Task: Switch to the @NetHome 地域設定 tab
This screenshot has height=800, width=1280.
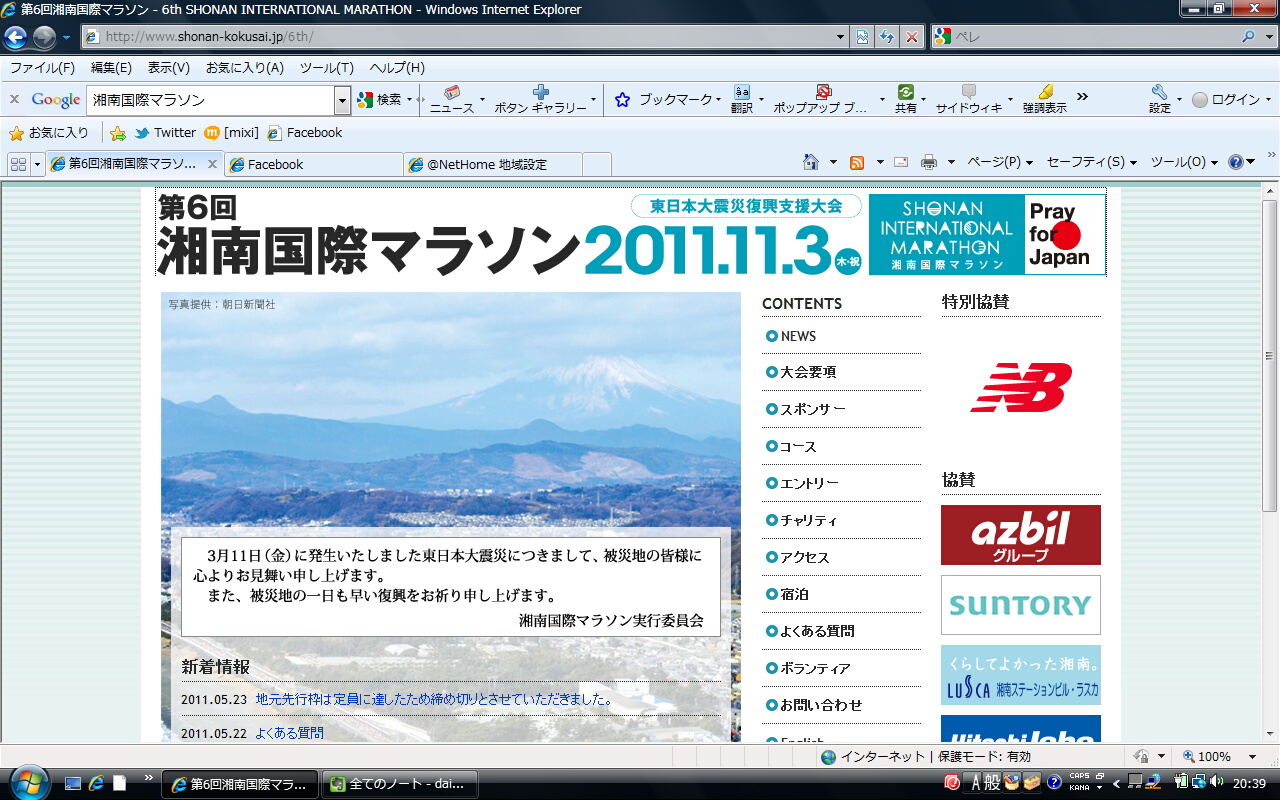Action: 493,164
